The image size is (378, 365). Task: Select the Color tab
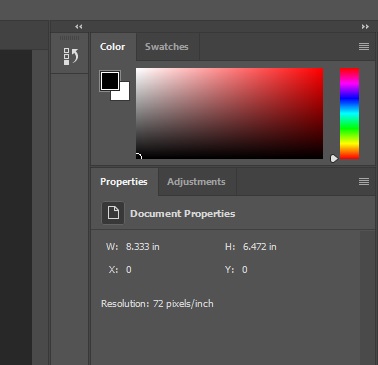coord(113,47)
